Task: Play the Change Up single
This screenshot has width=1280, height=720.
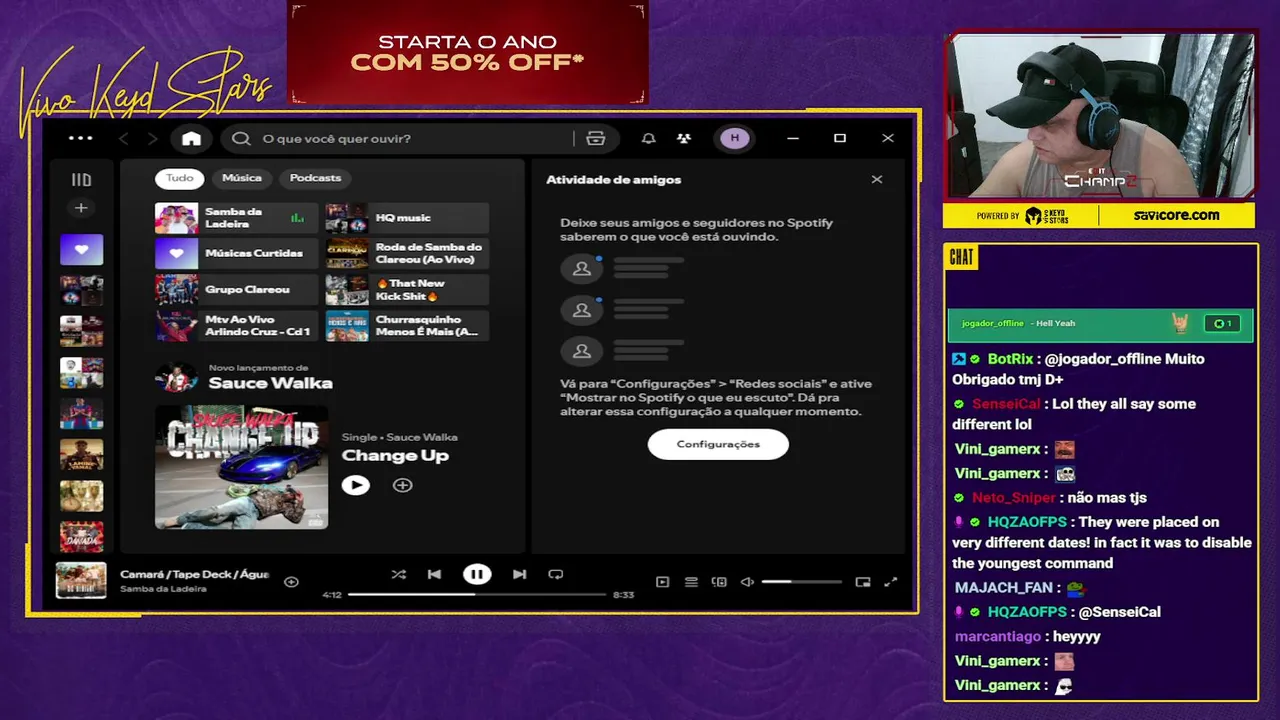Action: tap(355, 485)
